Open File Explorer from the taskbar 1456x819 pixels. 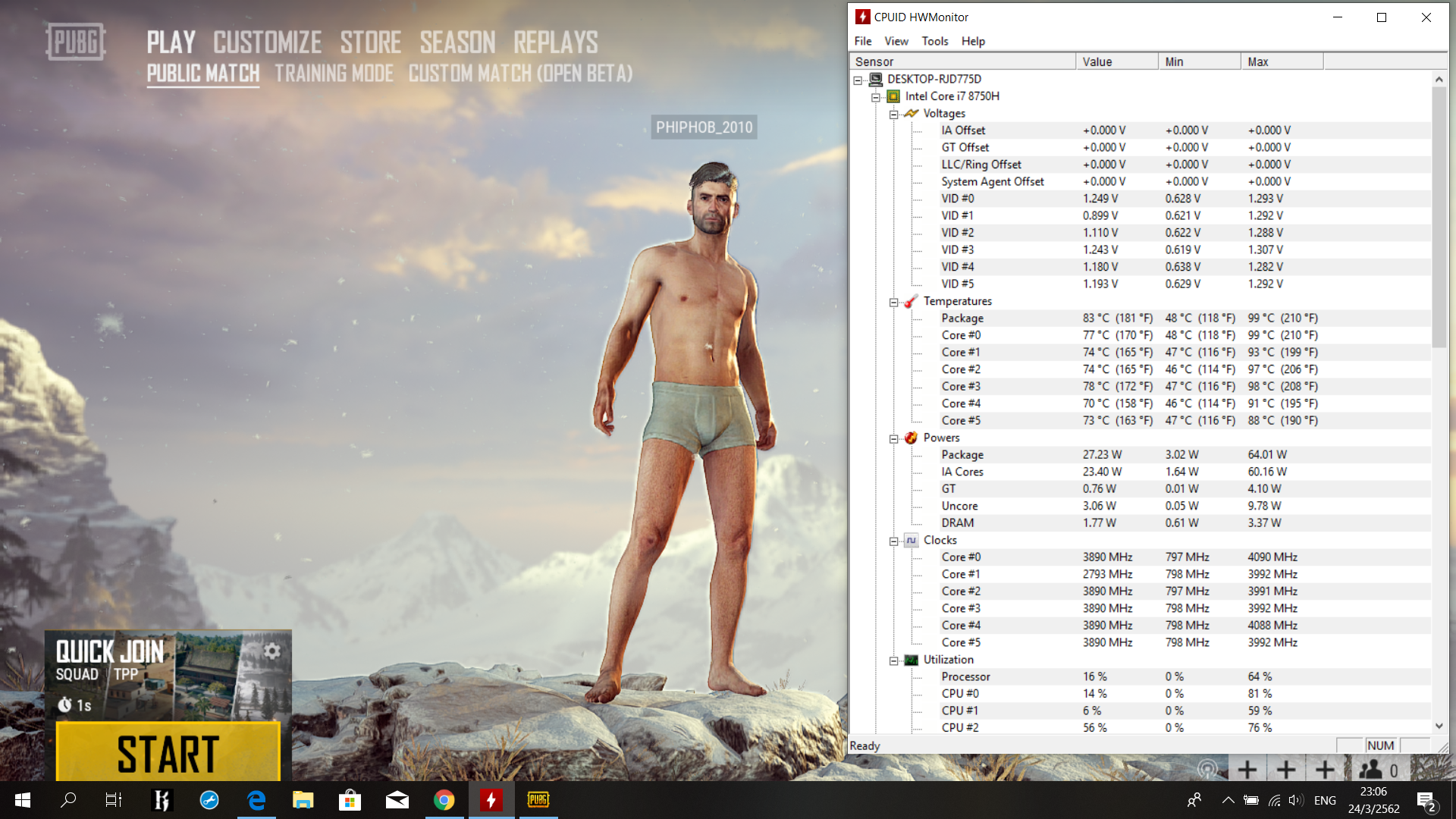click(x=303, y=800)
